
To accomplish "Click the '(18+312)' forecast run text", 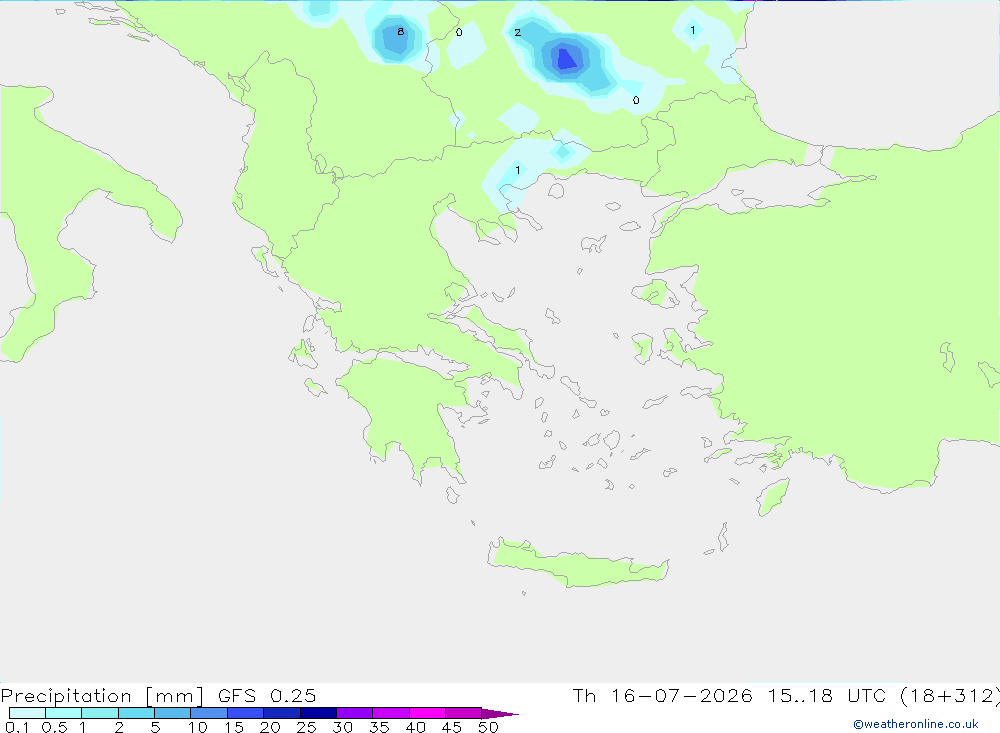I will tap(950, 696).
